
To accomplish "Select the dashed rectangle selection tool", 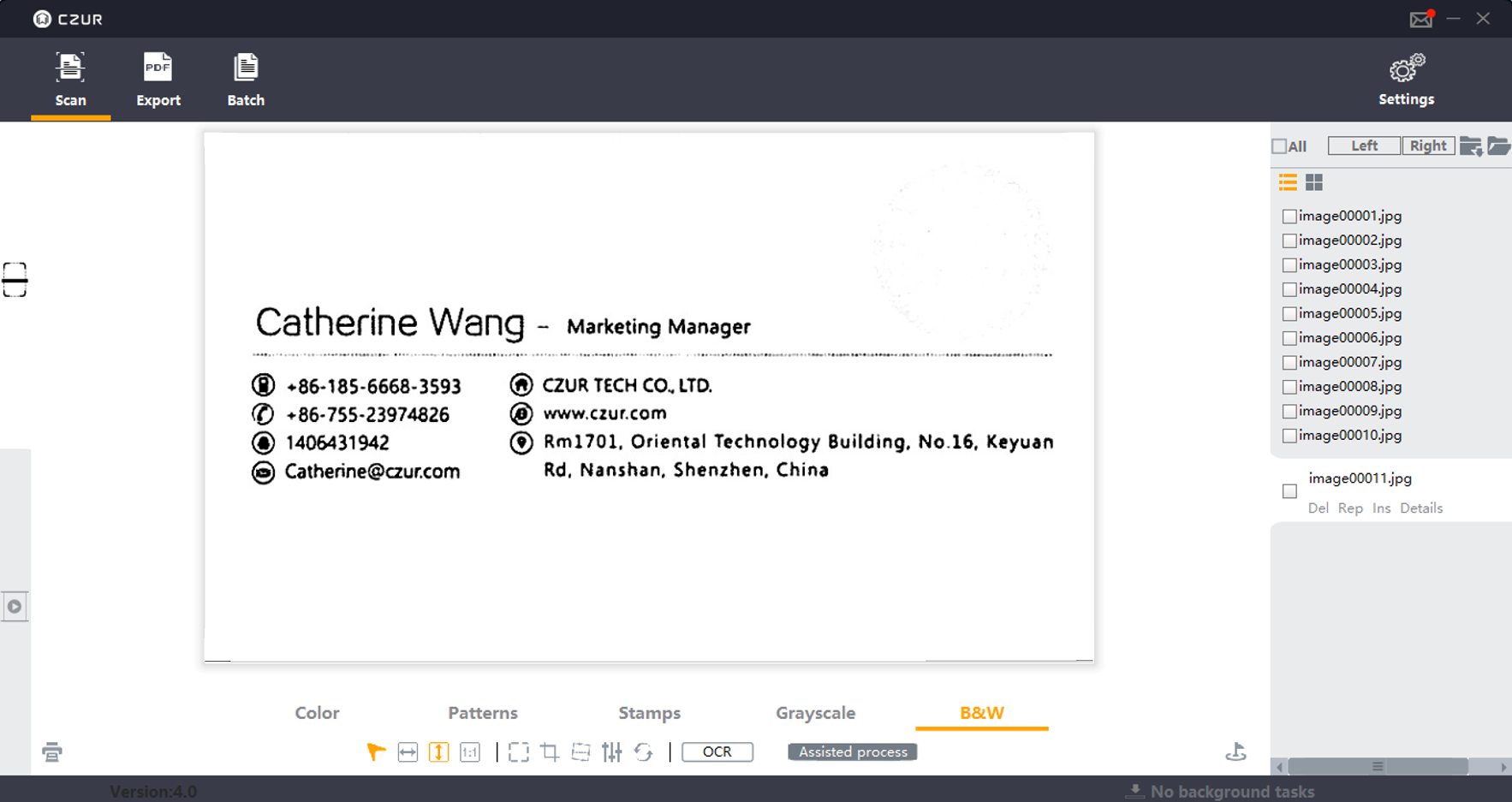I will click(518, 752).
